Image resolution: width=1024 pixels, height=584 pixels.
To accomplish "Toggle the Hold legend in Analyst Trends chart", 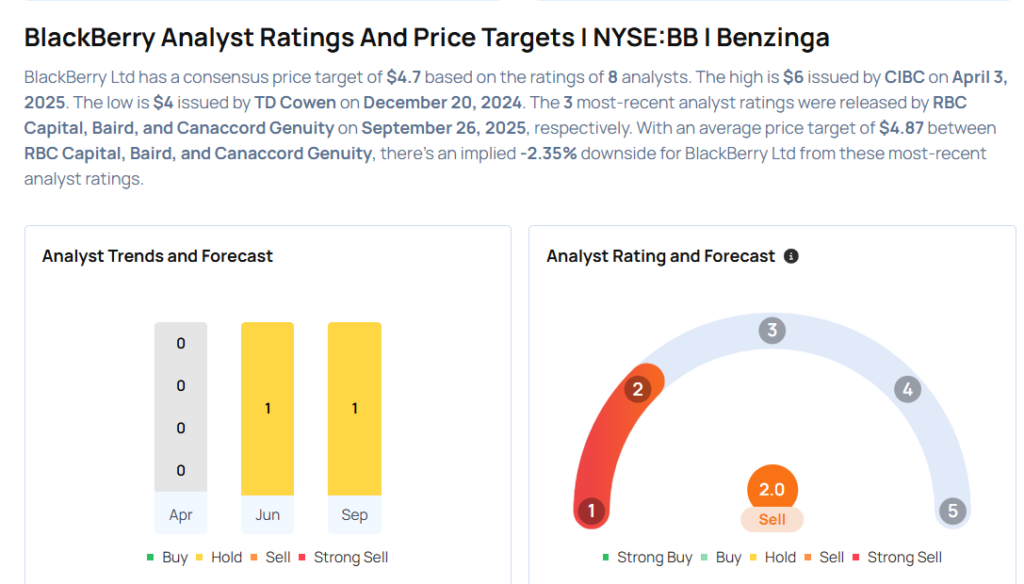I will tap(219, 557).
